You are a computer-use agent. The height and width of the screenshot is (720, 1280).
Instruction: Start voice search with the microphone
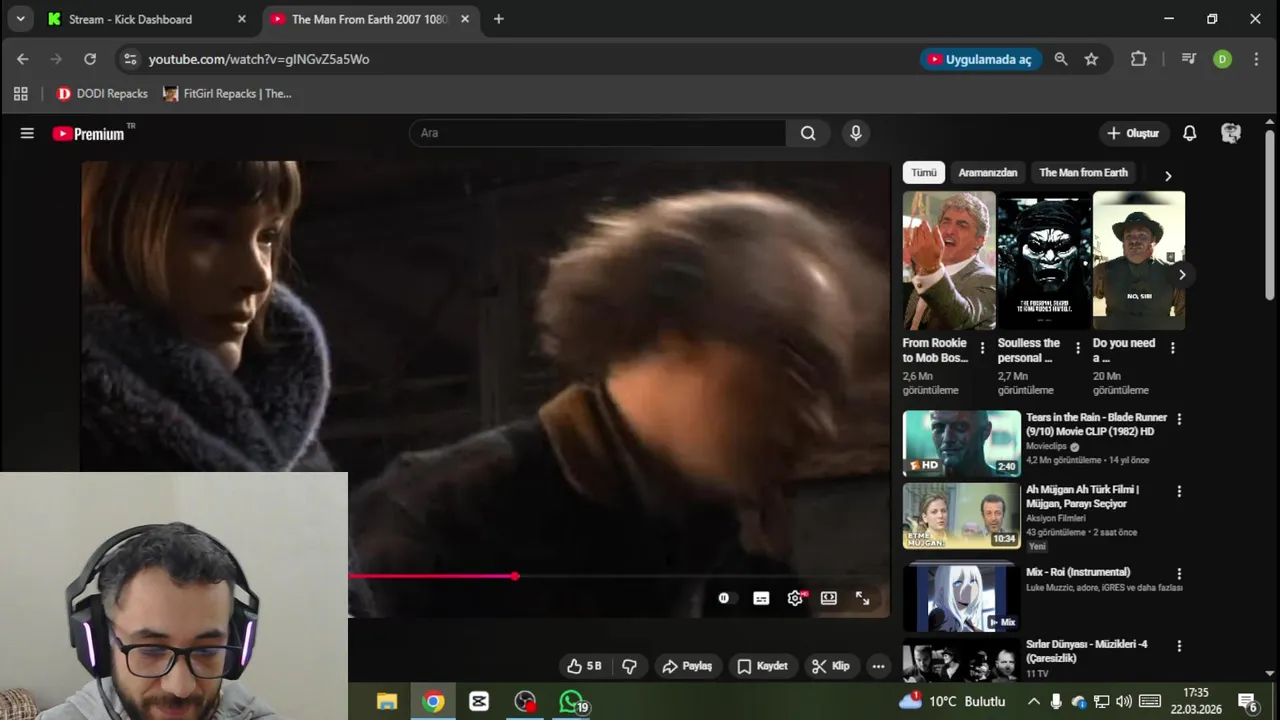click(855, 133)
